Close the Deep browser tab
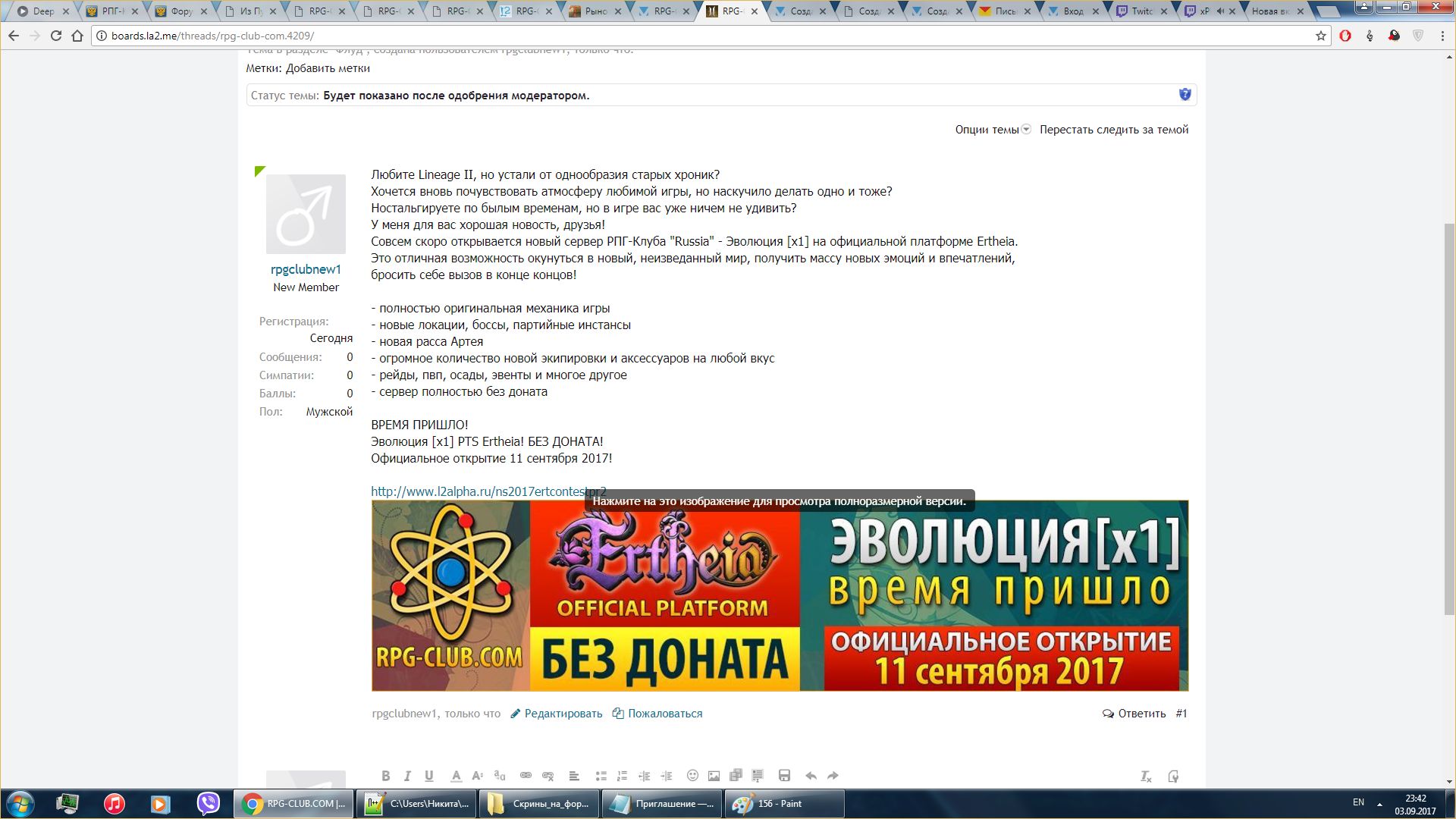 [66, 11]
